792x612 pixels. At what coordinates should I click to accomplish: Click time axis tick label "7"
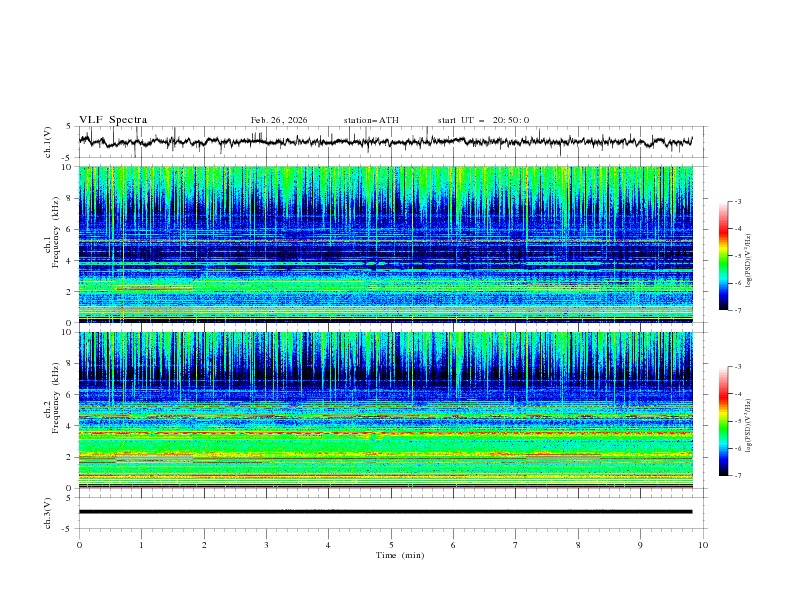point(516,545)
